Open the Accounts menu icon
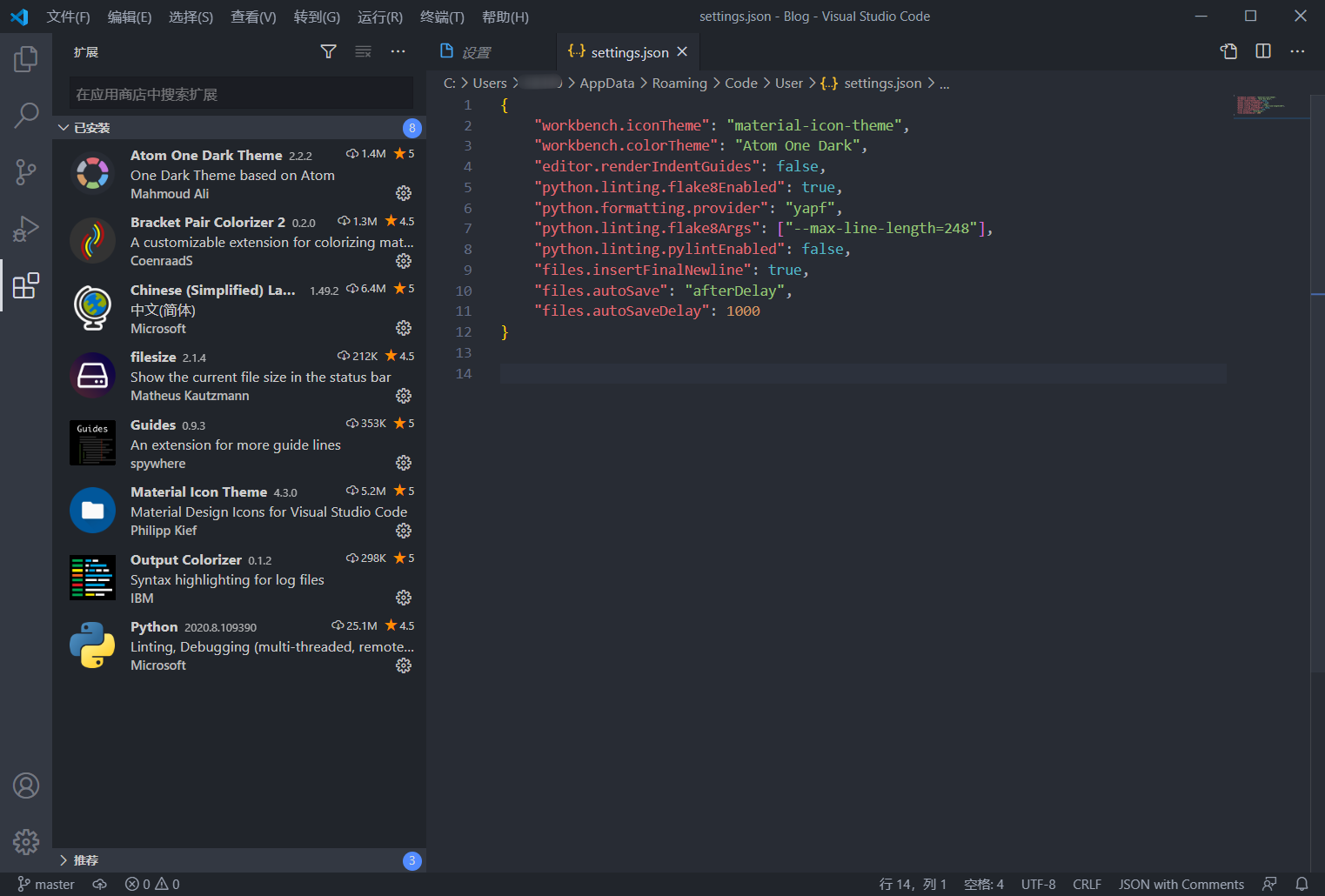 coord(26,786)
